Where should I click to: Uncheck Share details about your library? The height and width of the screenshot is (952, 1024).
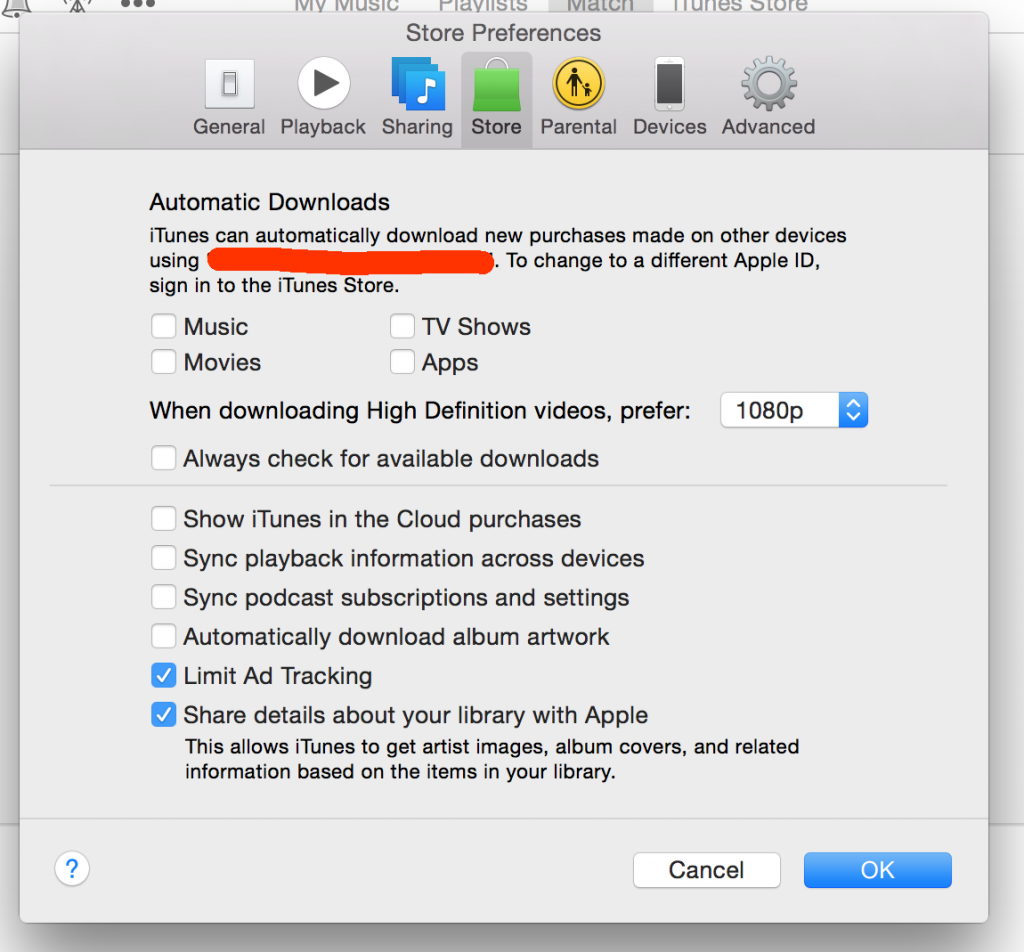tap(163, 714)
